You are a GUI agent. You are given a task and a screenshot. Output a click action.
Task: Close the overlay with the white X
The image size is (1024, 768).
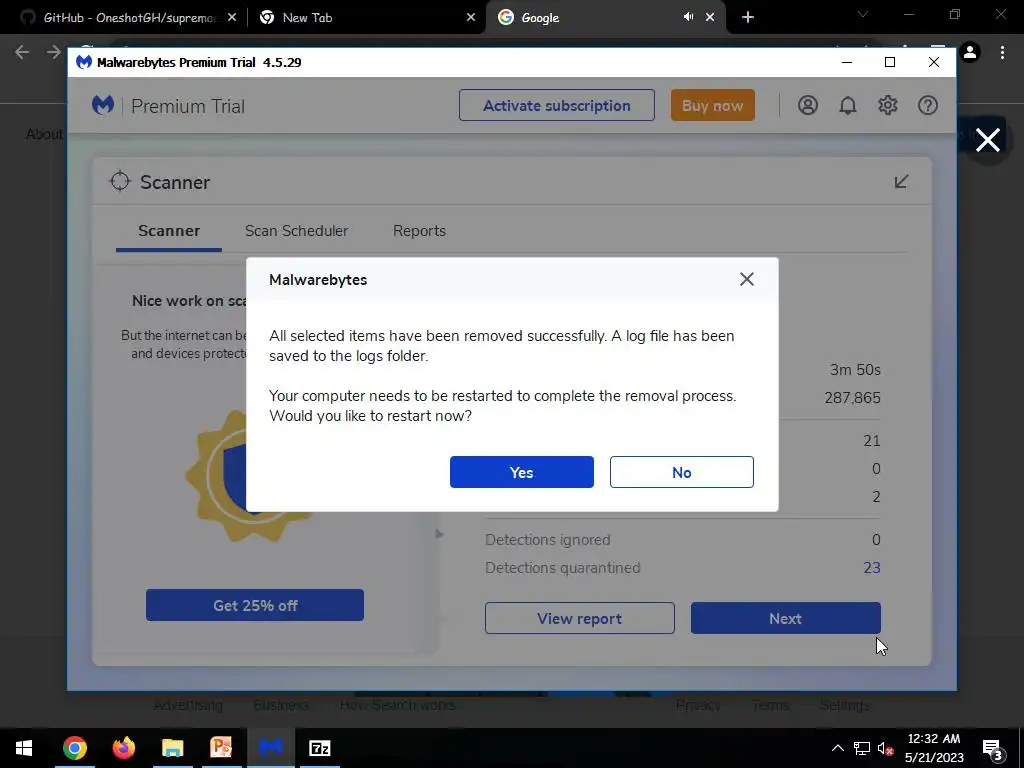click(987, 140)
